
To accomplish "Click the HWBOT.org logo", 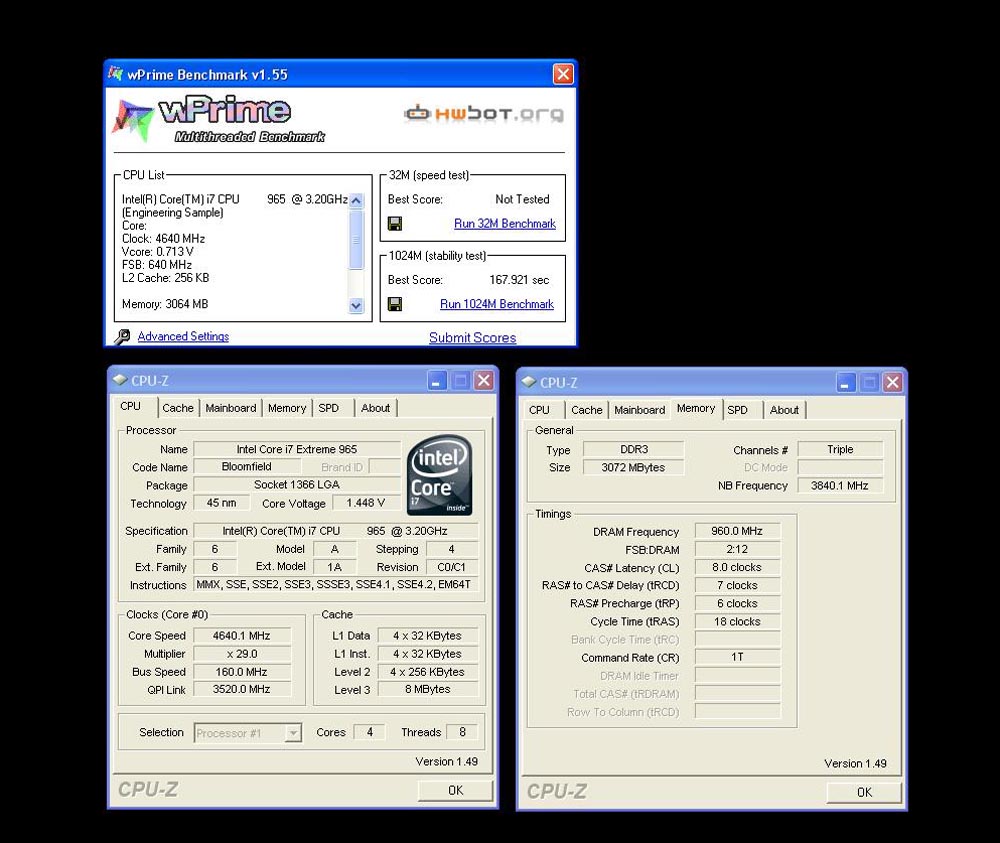I will (x=484, y=114).
